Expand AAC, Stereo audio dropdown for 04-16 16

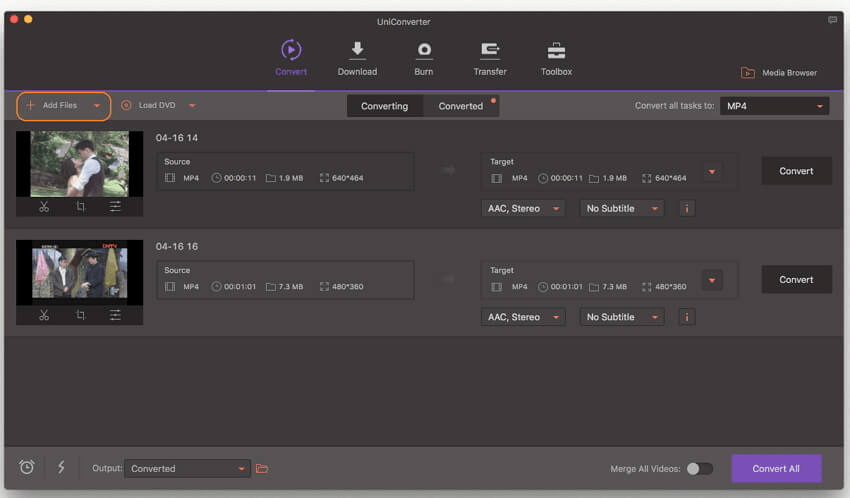point(523,317)
